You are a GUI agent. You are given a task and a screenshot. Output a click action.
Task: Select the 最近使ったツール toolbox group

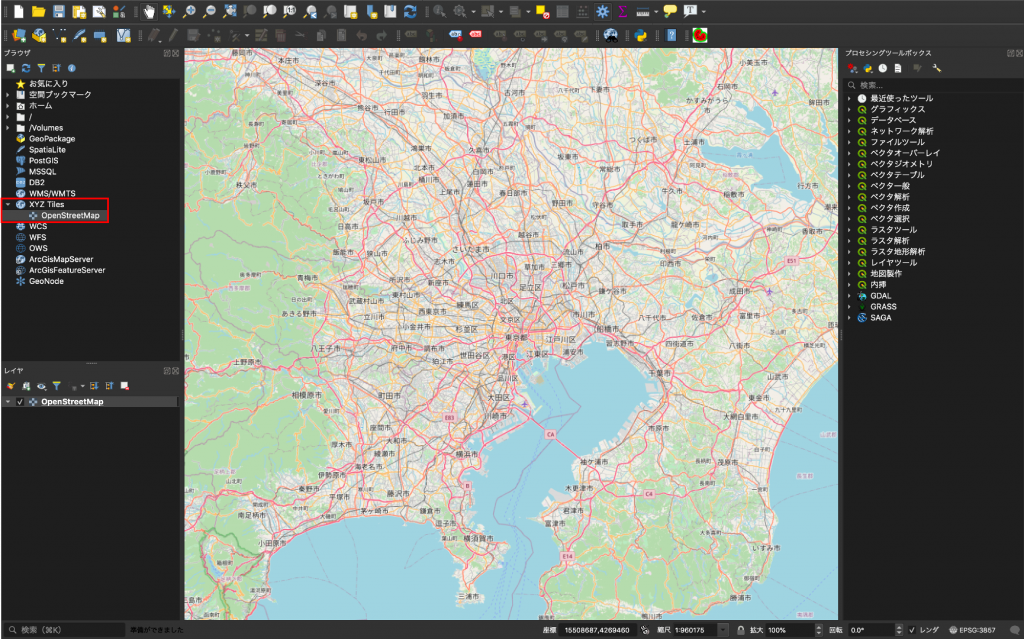901,98
